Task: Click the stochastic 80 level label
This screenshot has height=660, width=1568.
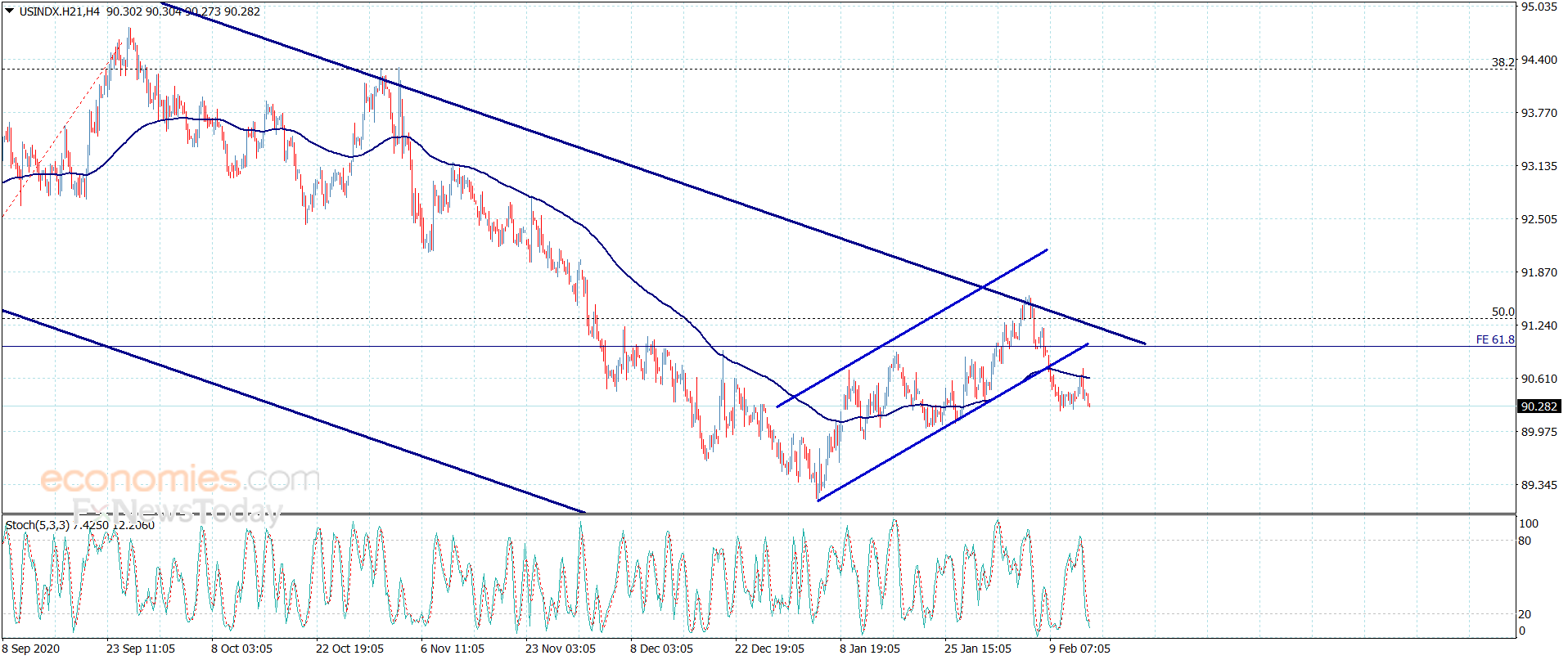Action: (x=1525, y=541)
